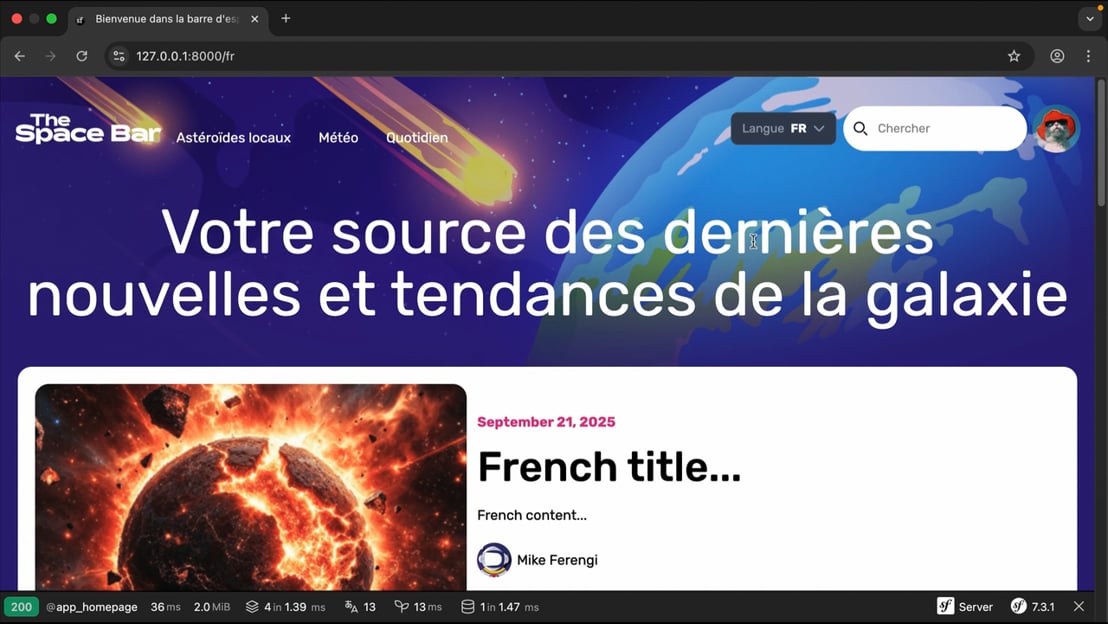This screenshot has height=624, width=1108.
Task: Close the Bienvenue tab
Action: [x=254, y=19]
